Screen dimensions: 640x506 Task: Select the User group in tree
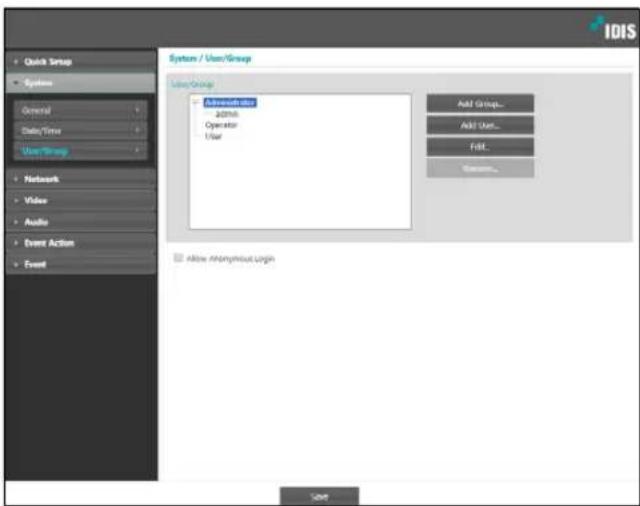pos(213,136)
